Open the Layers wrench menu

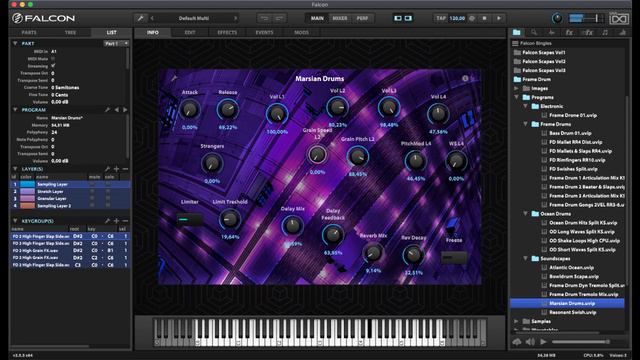point(107,169)
